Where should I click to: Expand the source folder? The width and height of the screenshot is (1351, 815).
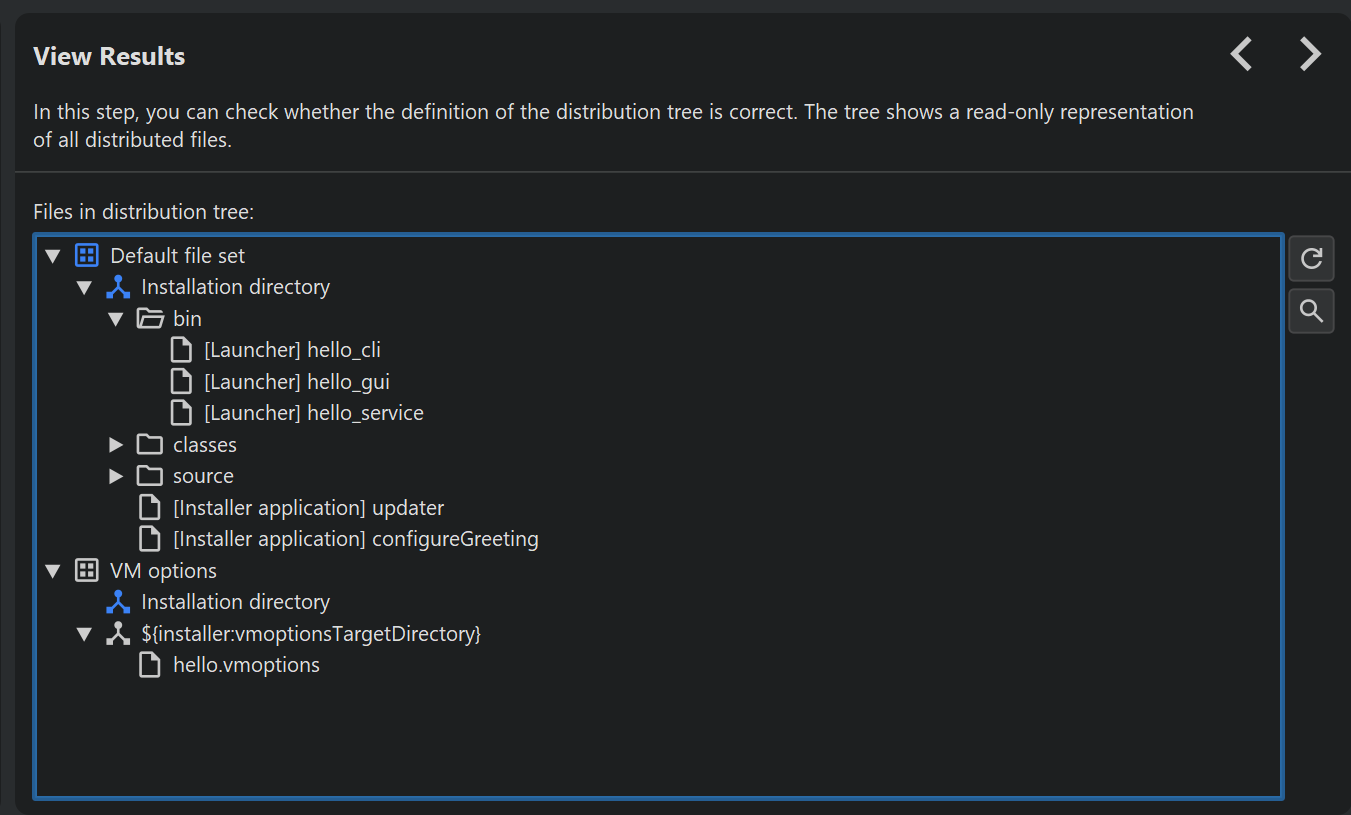pyautogui.click(x=116, y=477)
